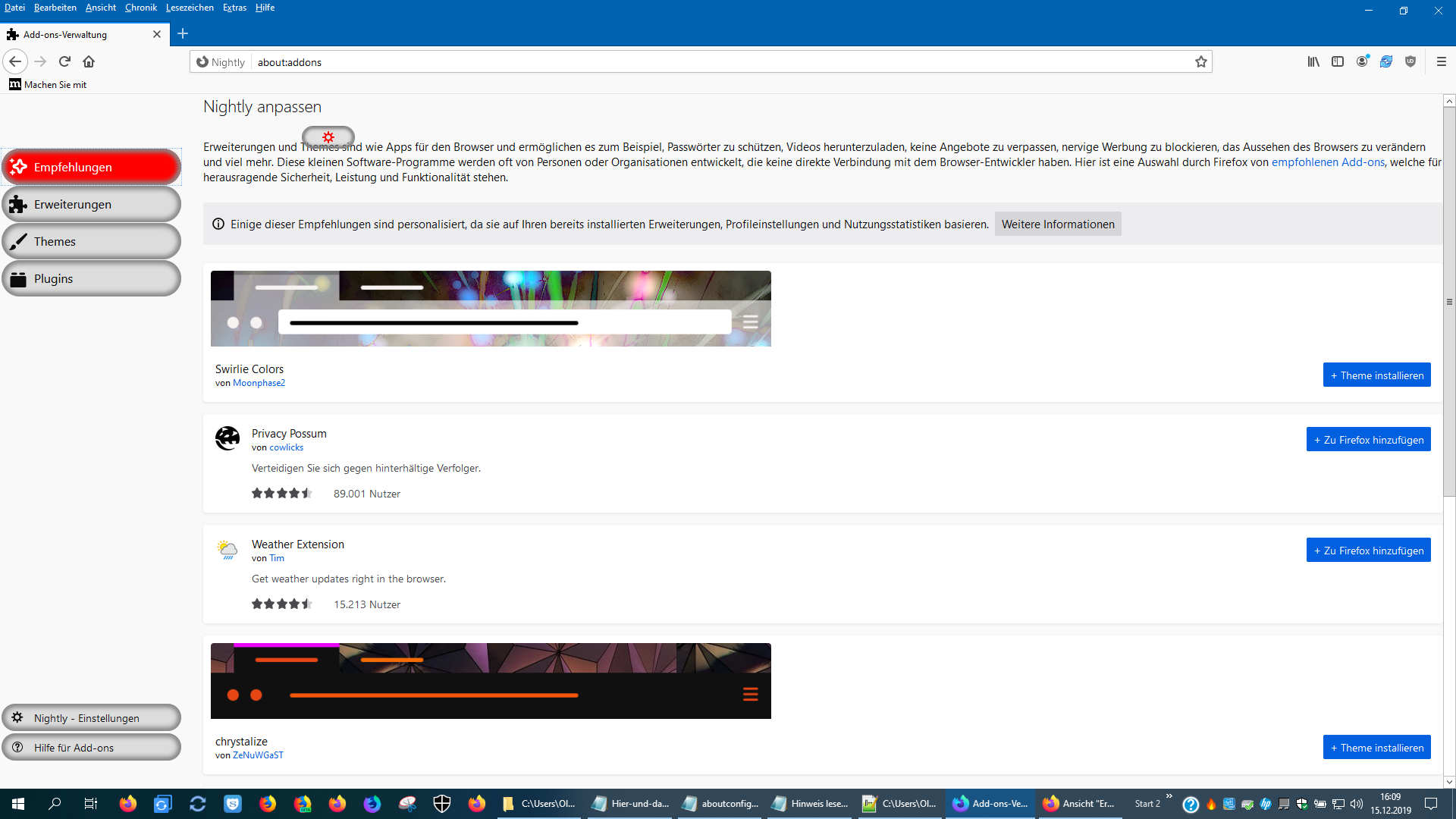Go to the home page icon

click(89, 61)
